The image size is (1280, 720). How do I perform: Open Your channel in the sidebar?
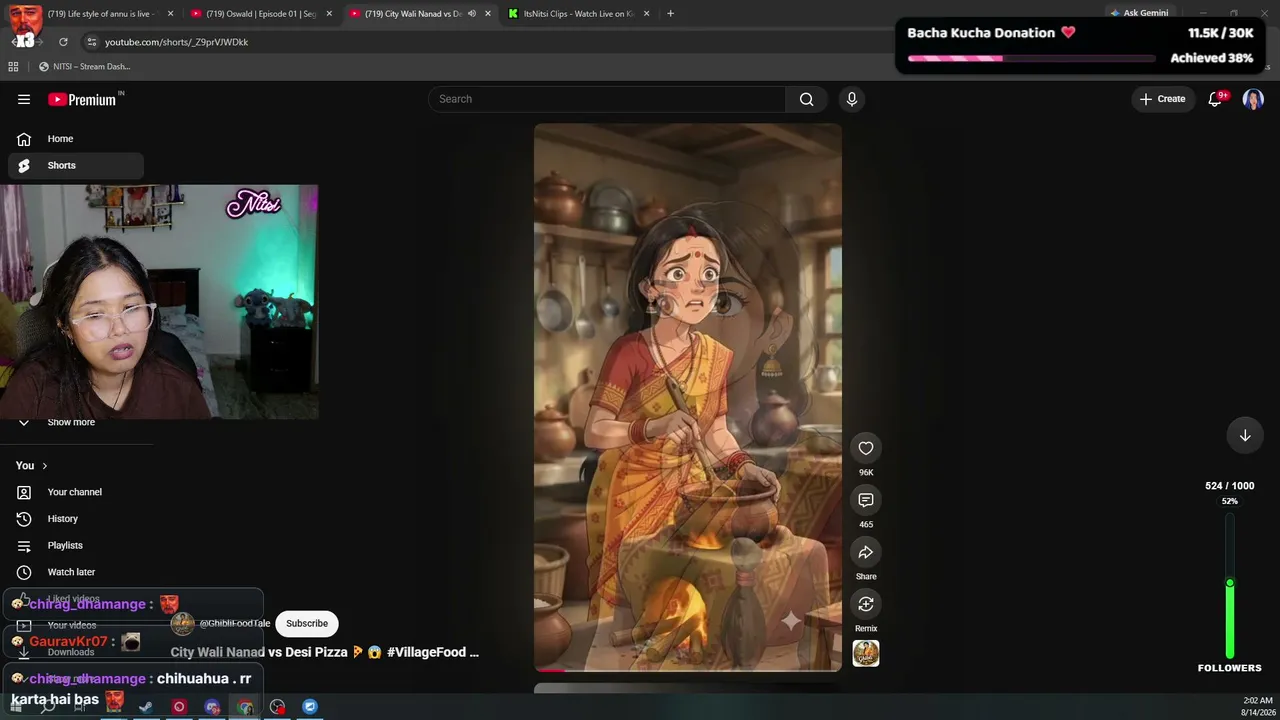coord(75,492)
